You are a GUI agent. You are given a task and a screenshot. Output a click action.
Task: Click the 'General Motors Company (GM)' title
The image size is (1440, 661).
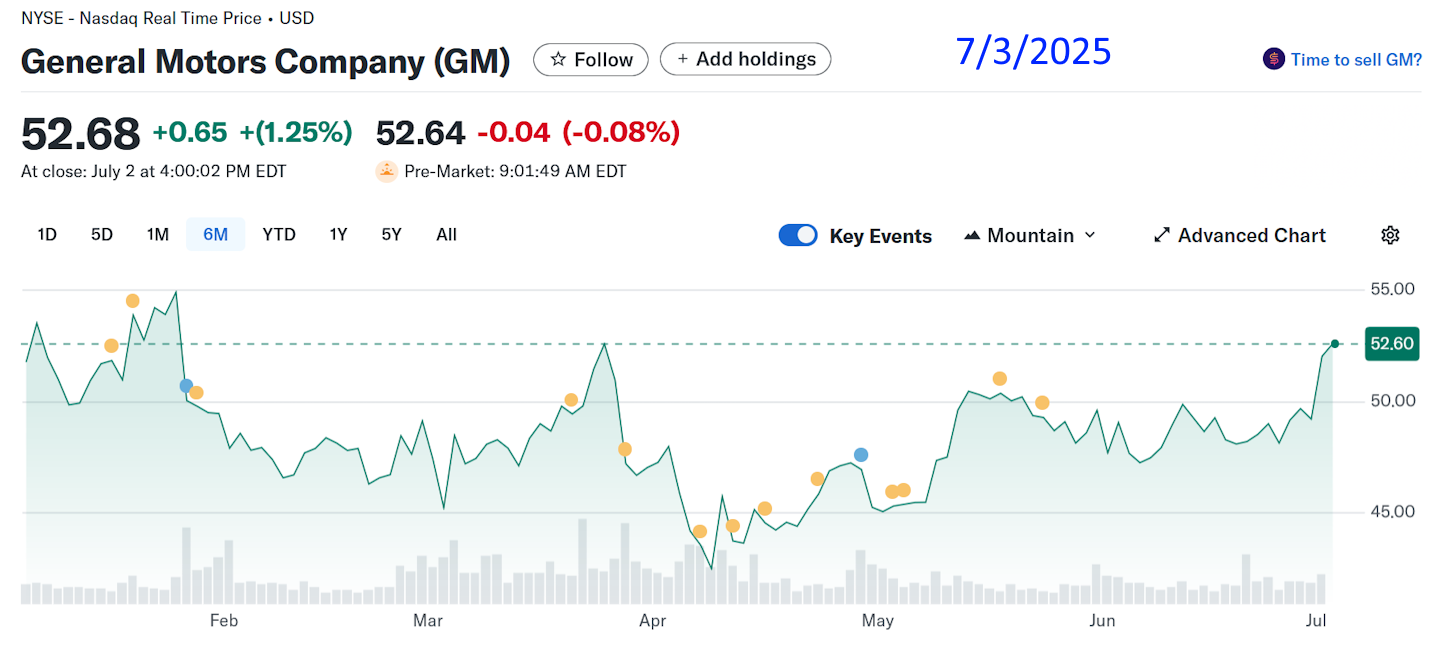(x=266, y=62)
